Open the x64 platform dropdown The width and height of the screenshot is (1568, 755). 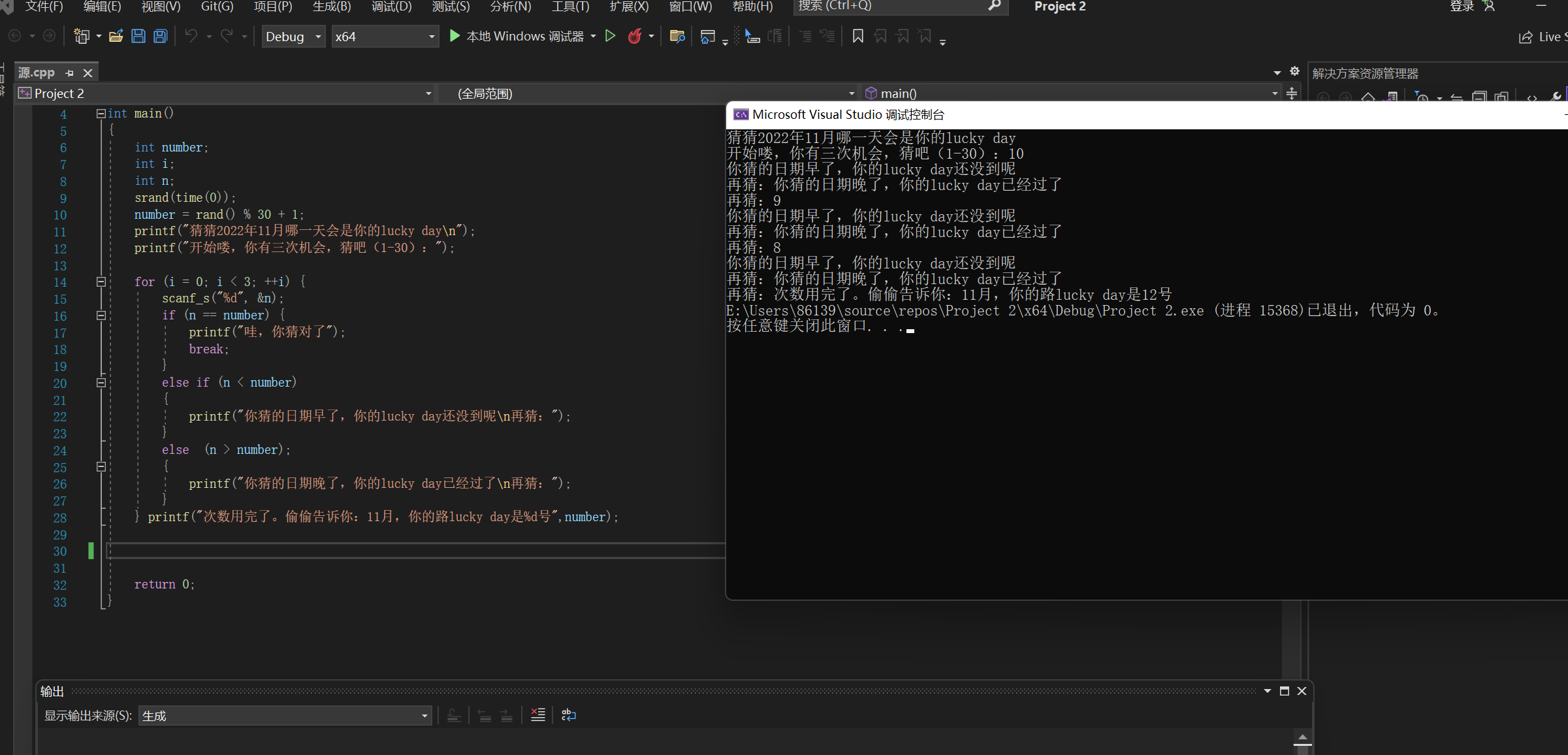(385, 37)
